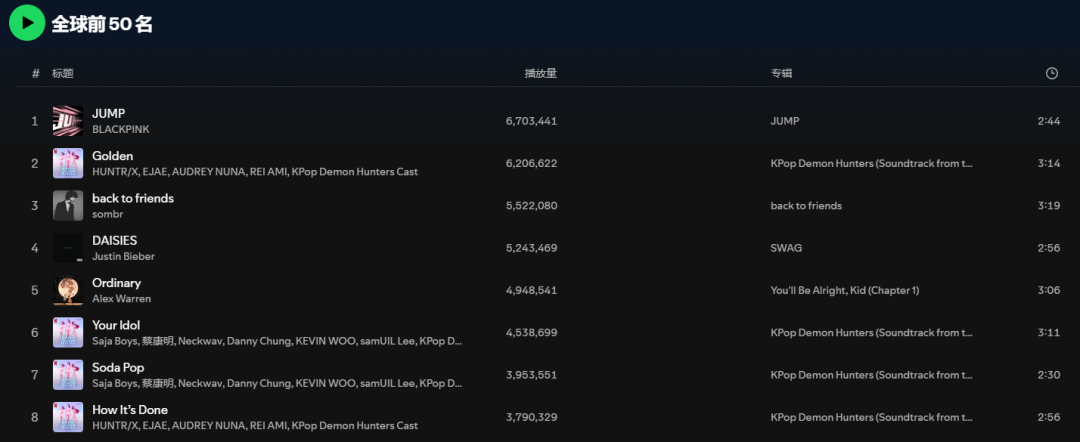Screen dimensions: 1080x442
Task: Click the 标题 column header
Action: [x=63, y=73]
